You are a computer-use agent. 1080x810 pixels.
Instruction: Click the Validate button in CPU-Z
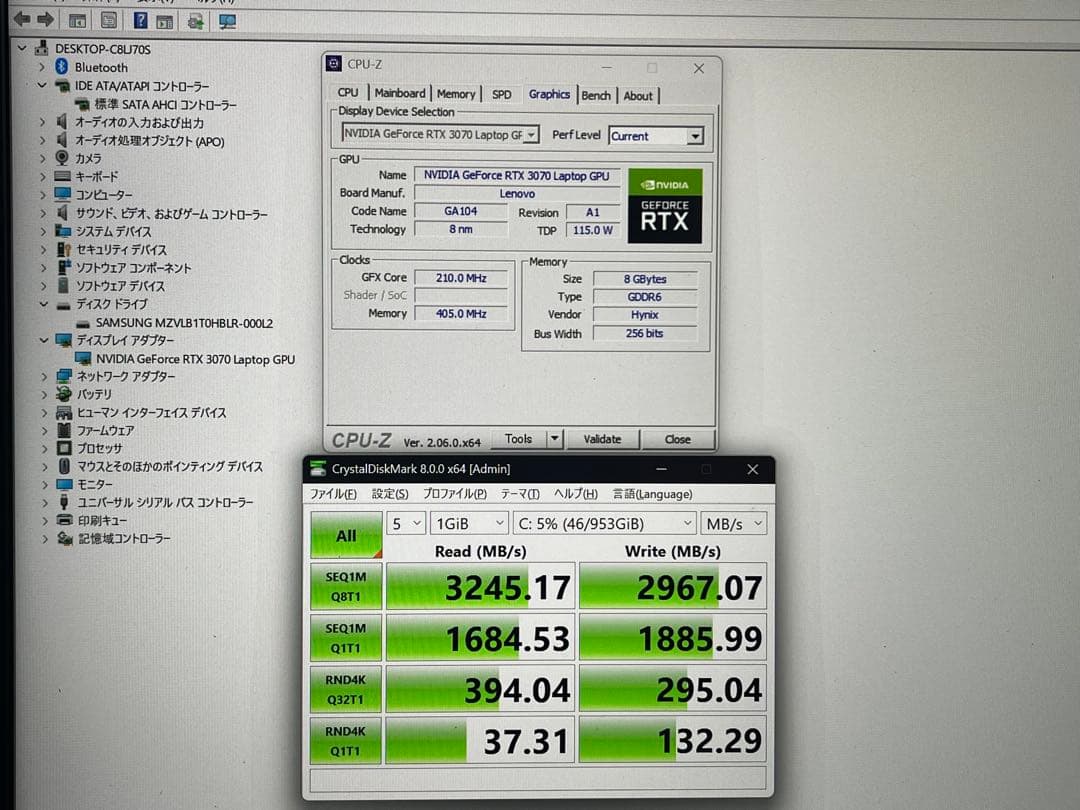click(x=604, y=439)
